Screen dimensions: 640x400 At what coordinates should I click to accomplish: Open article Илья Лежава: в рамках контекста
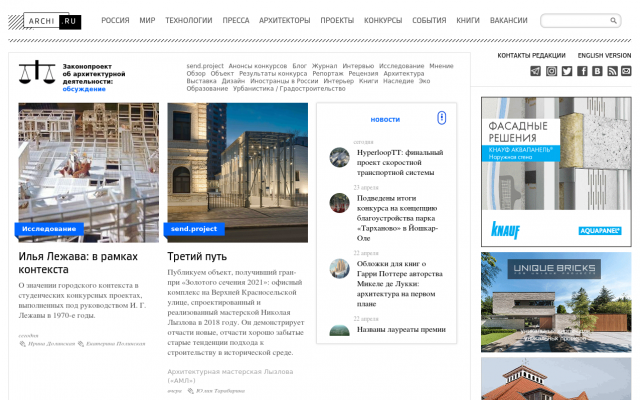pyautogui.click(x=78, y=263)
